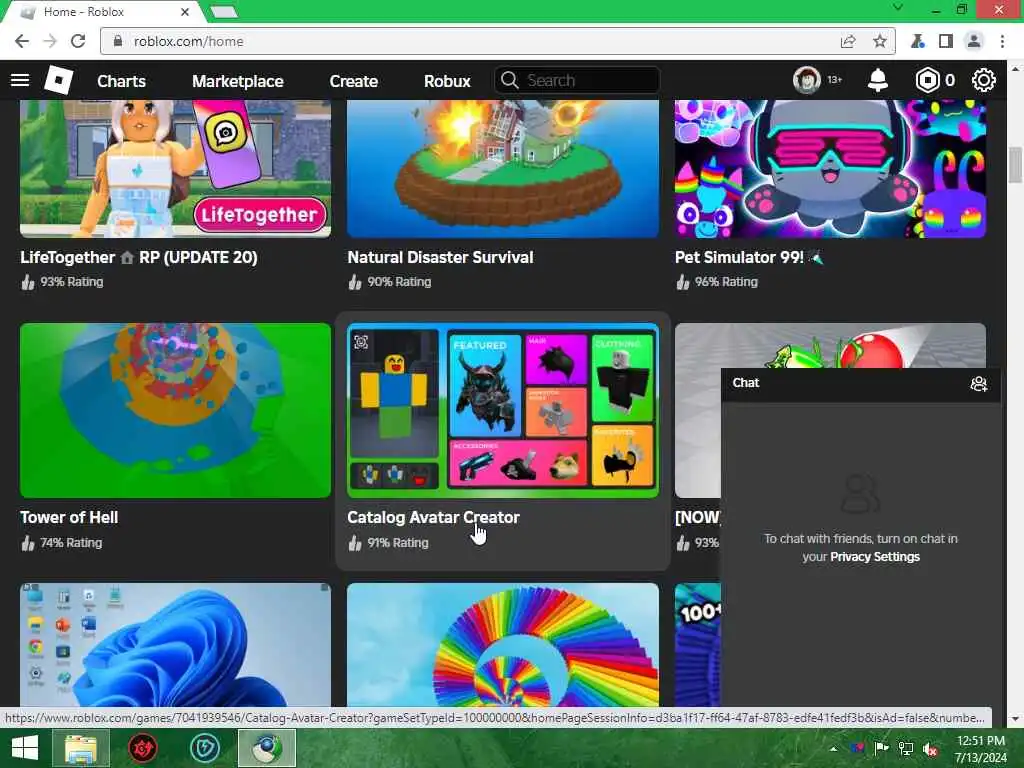Open LifeTogether RP (UPDATE 20) title
Screen dimensions: 1024x768
138,257
